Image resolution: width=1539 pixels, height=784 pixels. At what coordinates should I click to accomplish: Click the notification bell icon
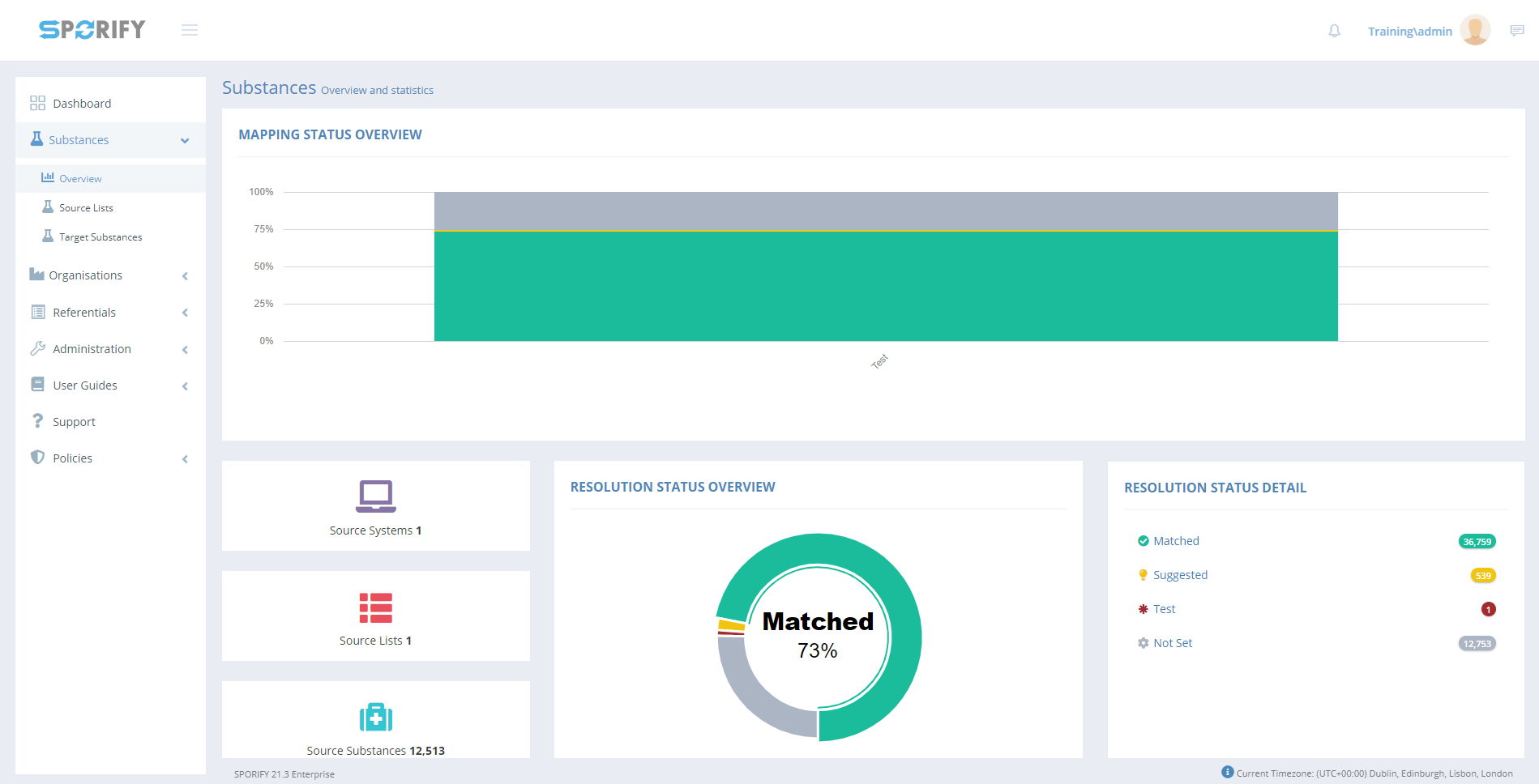(1334, 31)
